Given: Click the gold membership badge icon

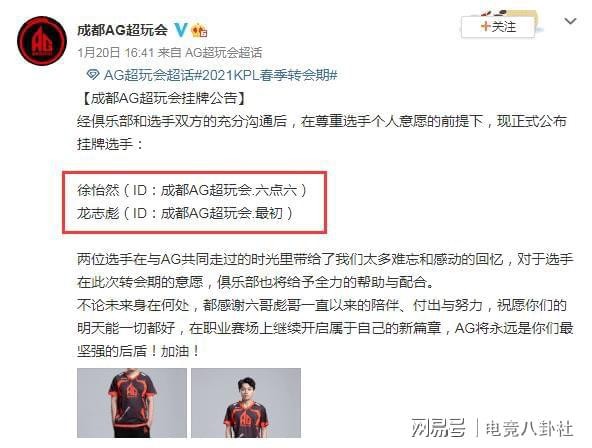Looking at the screenshot, I should click(199, 30).
